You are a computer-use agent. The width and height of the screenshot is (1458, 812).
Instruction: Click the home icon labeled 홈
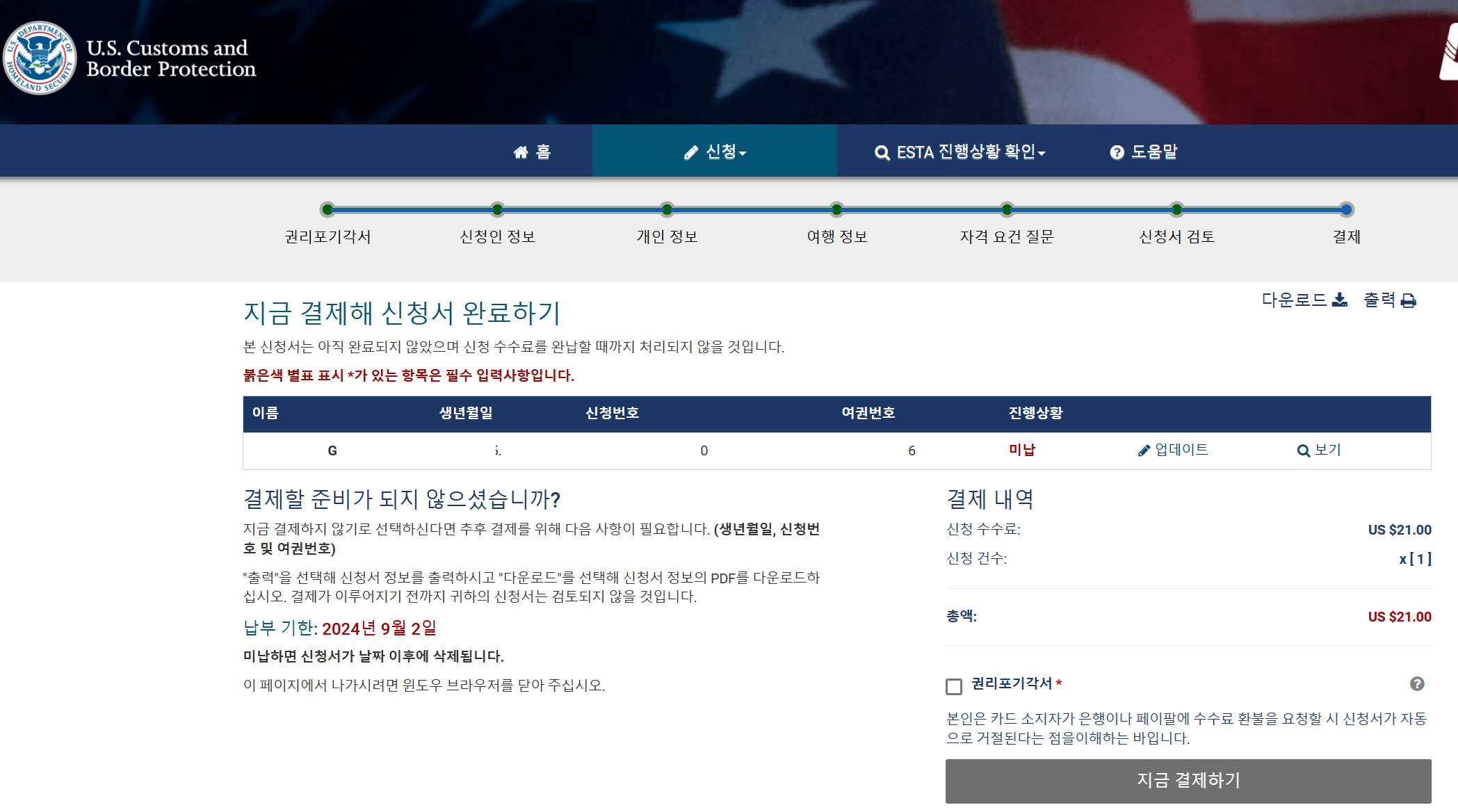point(521,152)
